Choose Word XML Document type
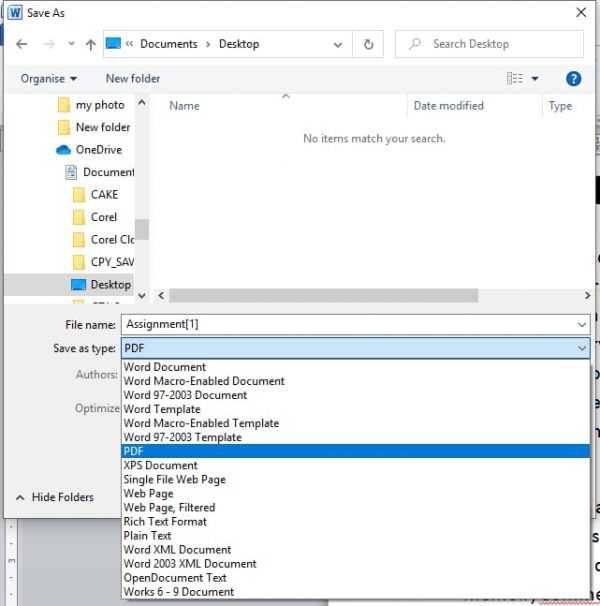The width and height of the screenshot is (600, 606). [356, 550]
